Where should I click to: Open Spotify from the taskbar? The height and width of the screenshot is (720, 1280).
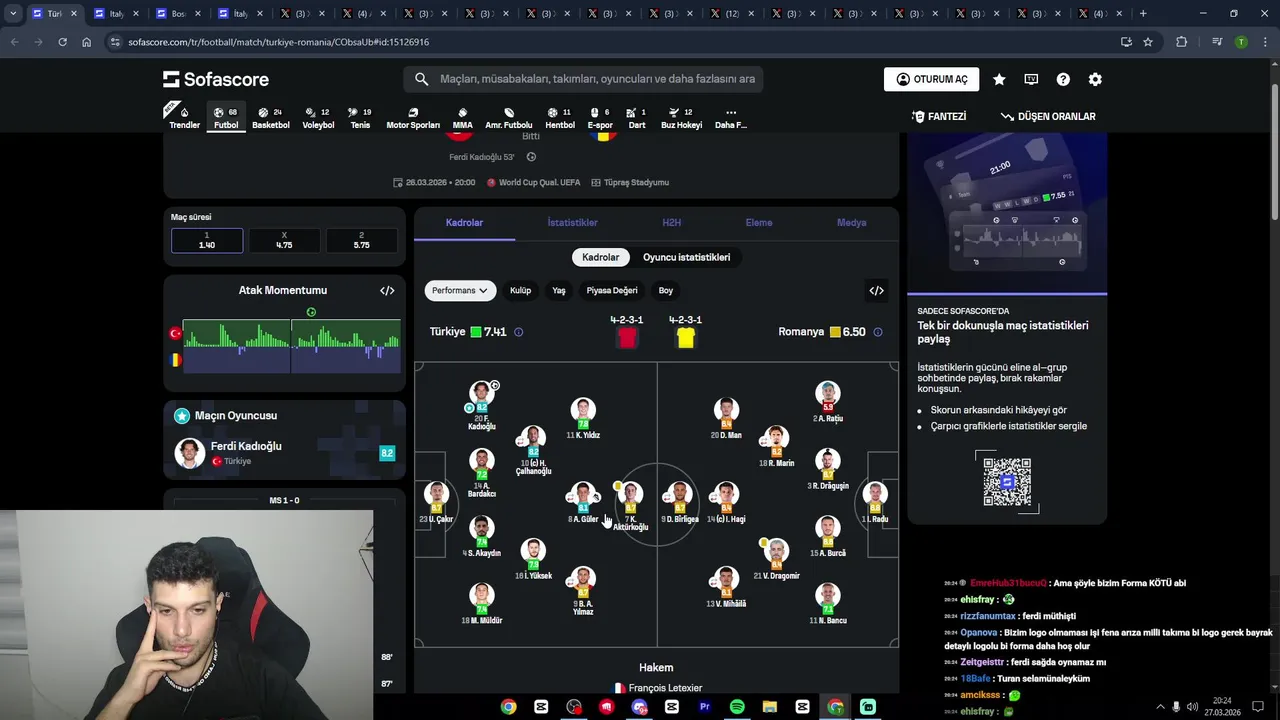(x=737, y=707)
